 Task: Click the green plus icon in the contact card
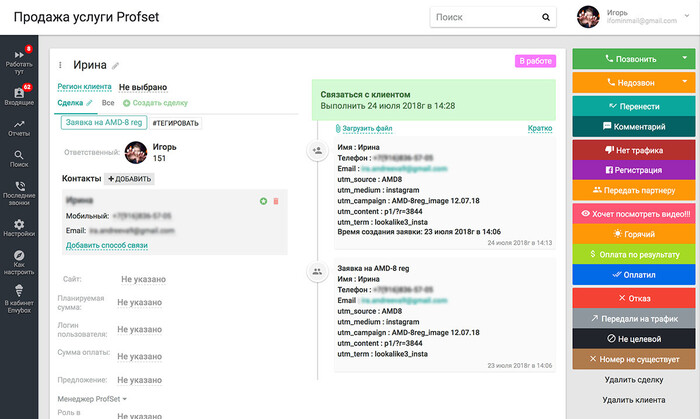pos(263,201)
